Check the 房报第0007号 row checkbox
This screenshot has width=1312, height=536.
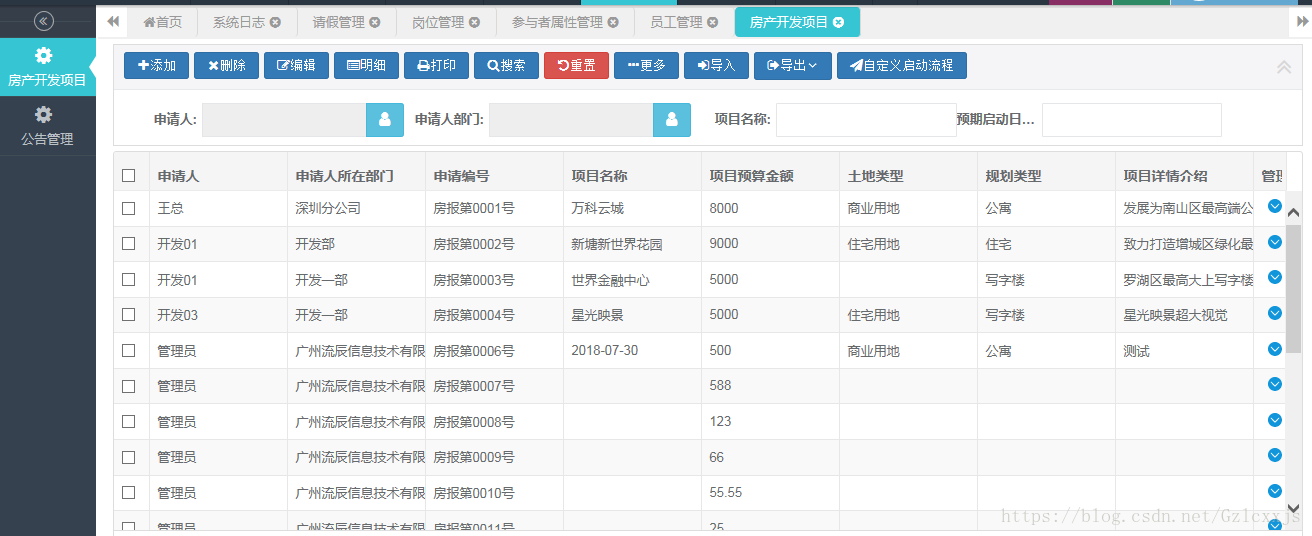coord(128,385)
